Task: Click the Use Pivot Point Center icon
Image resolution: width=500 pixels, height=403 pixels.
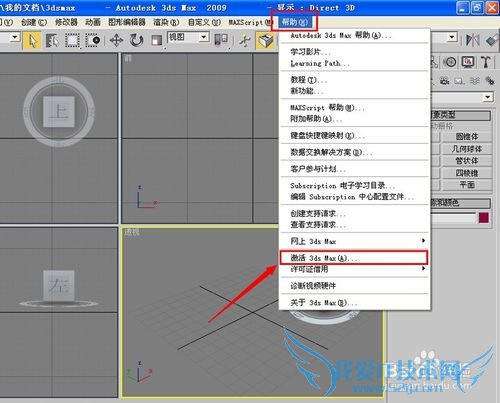Action: [x=221, y=41]
